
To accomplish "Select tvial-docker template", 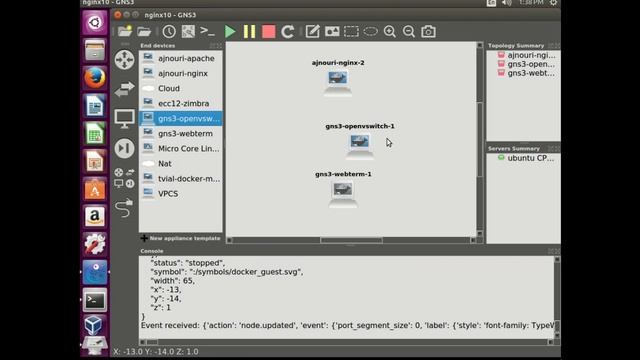I will pyautogui.click(x=180, y=179).
